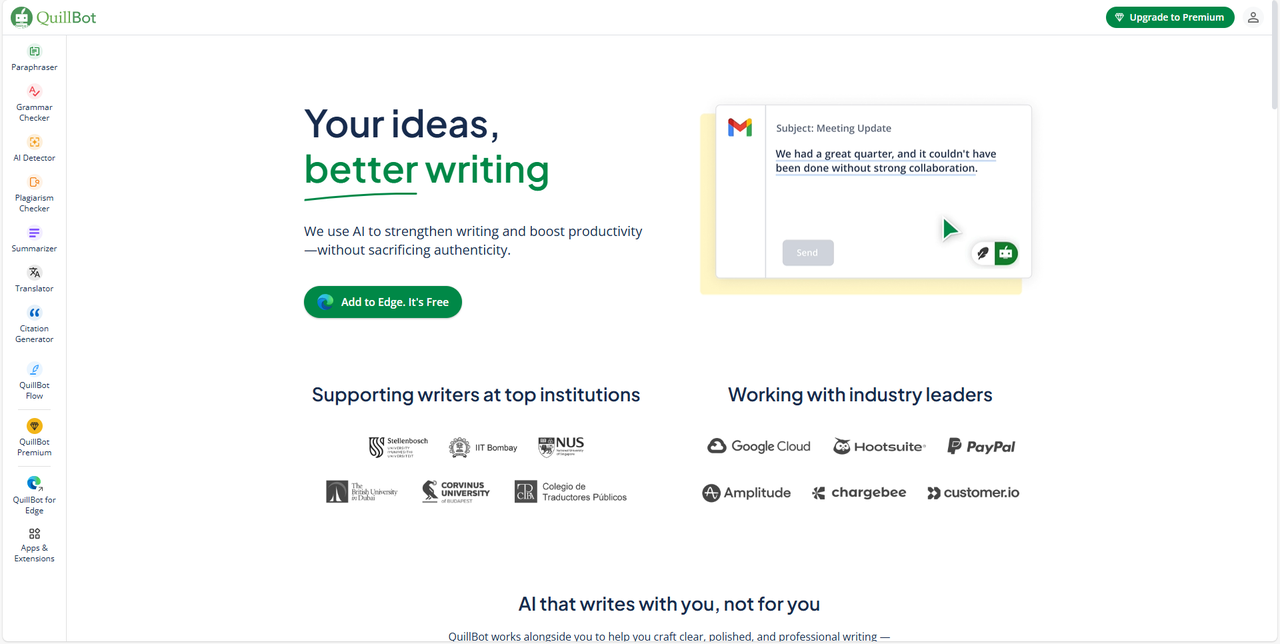Click the British University in Dubai logo
This screenshot has height=644, width=1280.
tap(362, 491)
